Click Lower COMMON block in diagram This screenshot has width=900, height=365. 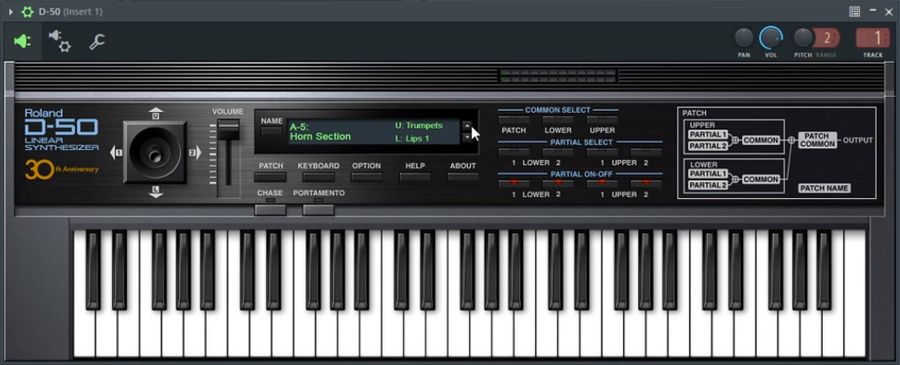click(x=761, y=180)
